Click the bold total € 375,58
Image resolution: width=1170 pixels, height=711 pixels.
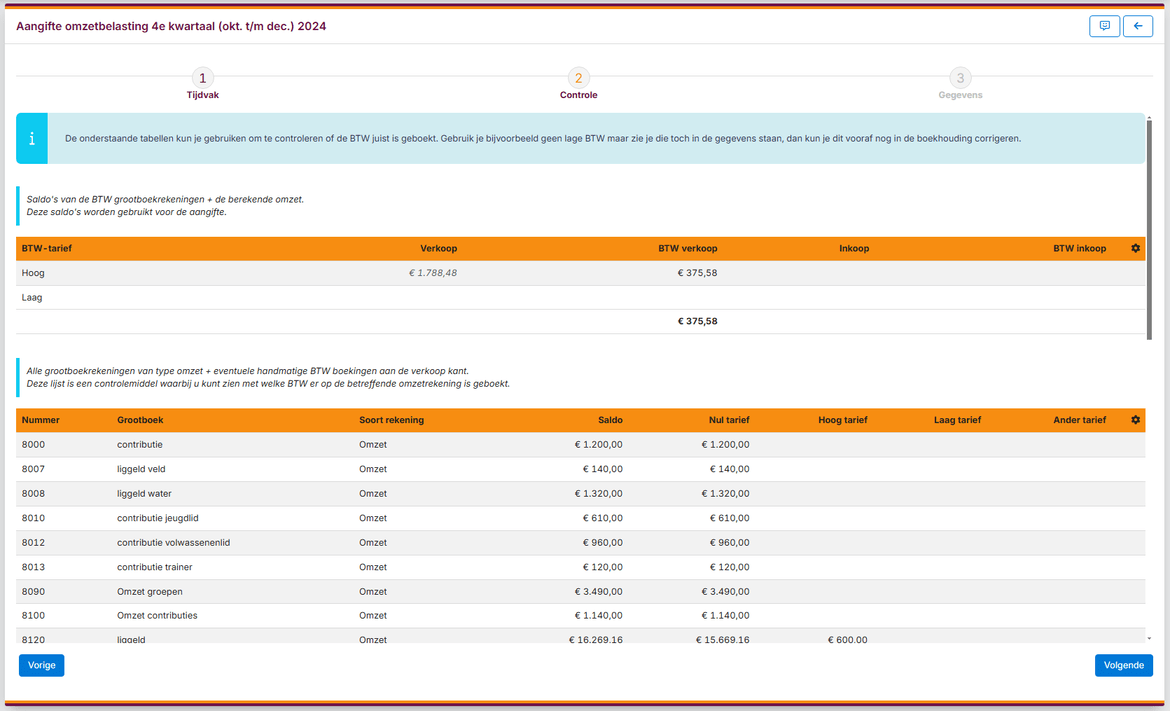click(697, 322)
